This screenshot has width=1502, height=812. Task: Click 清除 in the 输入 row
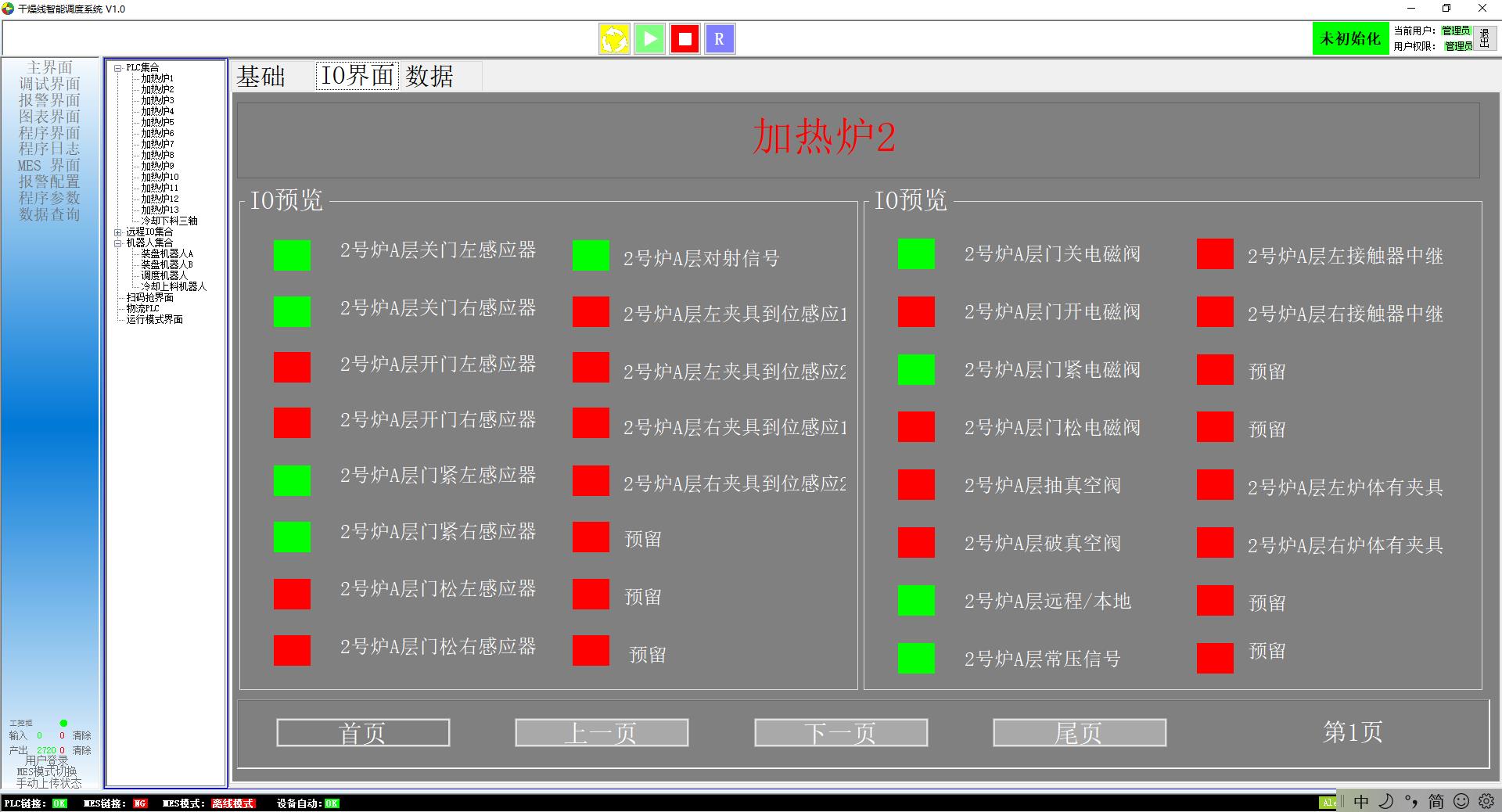[x=82, y=735]
